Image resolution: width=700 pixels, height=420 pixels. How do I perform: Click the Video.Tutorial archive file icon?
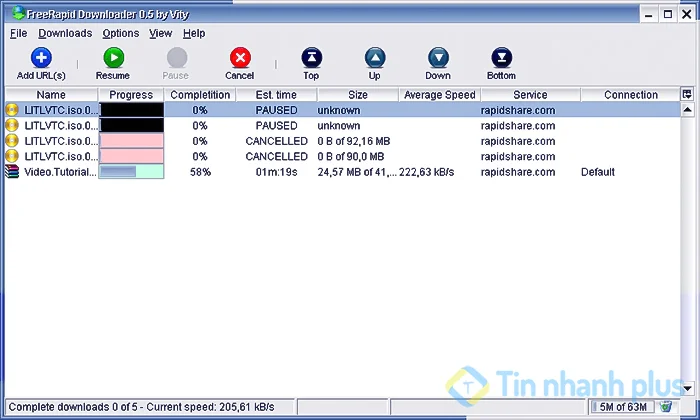coord(12,172)
